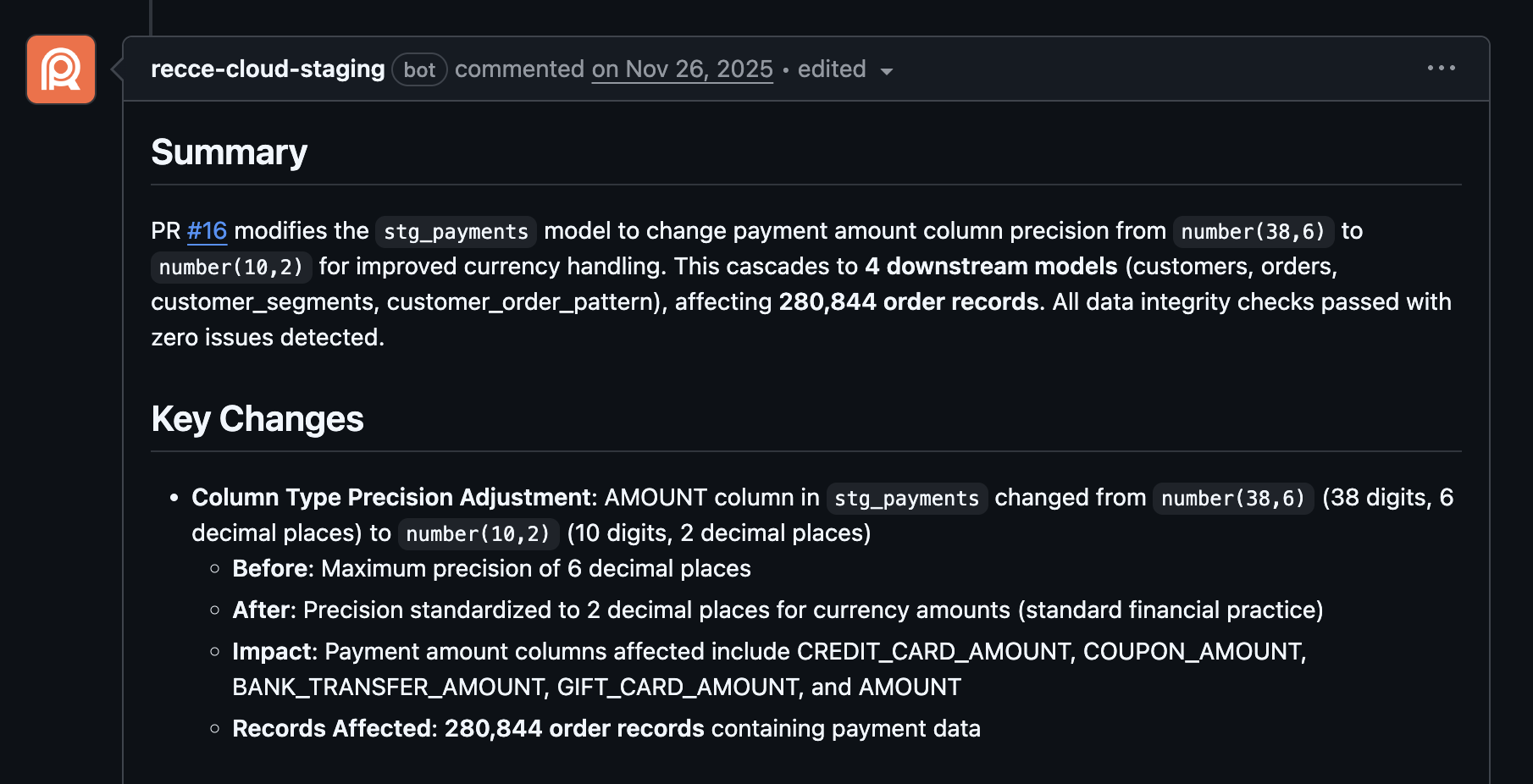Open the comment options kebab menu
The height and width of the screenshot is (784, 1533).
click(x=1442, y=69)
